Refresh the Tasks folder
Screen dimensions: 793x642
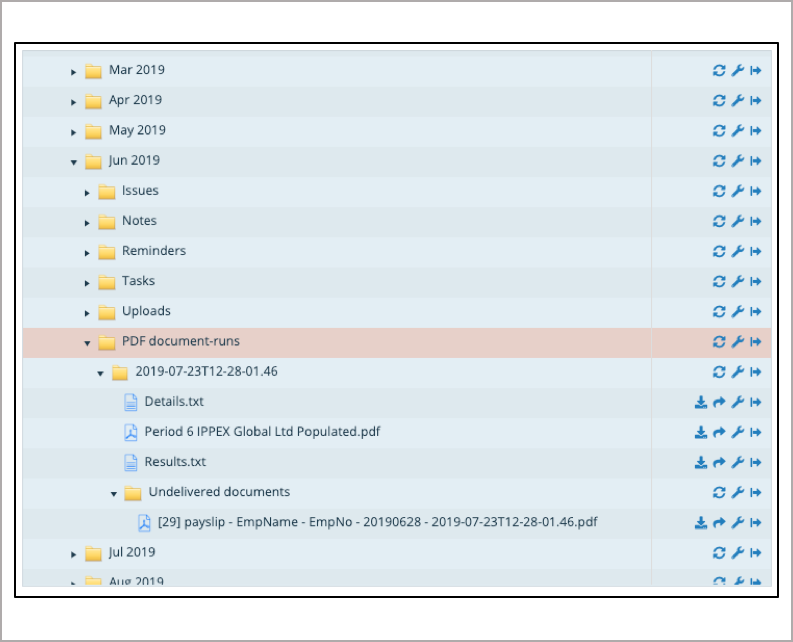[x=719, y=282]
